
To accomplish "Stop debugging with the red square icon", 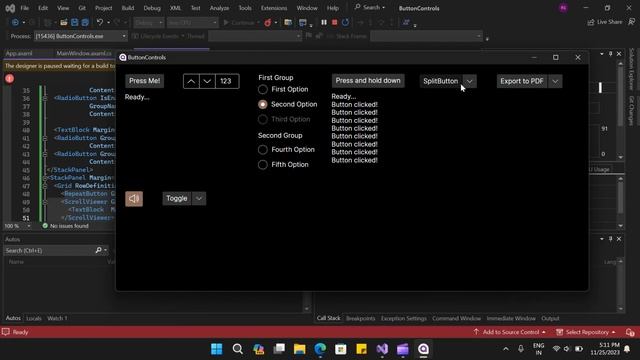I will pyautogui.click(x=334, y=22).
